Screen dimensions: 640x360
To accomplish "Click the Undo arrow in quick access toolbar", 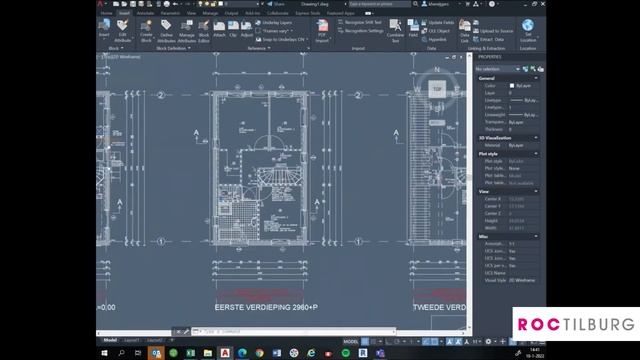I will coord(176,4).
